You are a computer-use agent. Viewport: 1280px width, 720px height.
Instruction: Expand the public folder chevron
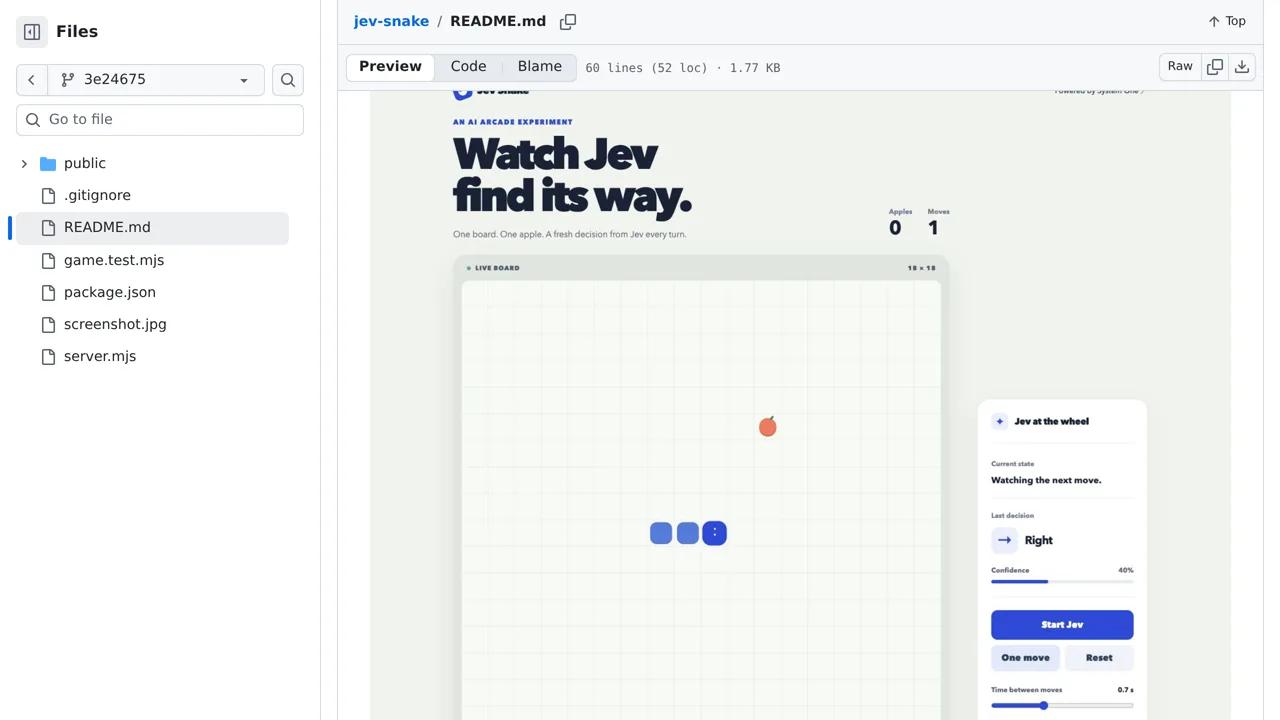pos(24,163)
